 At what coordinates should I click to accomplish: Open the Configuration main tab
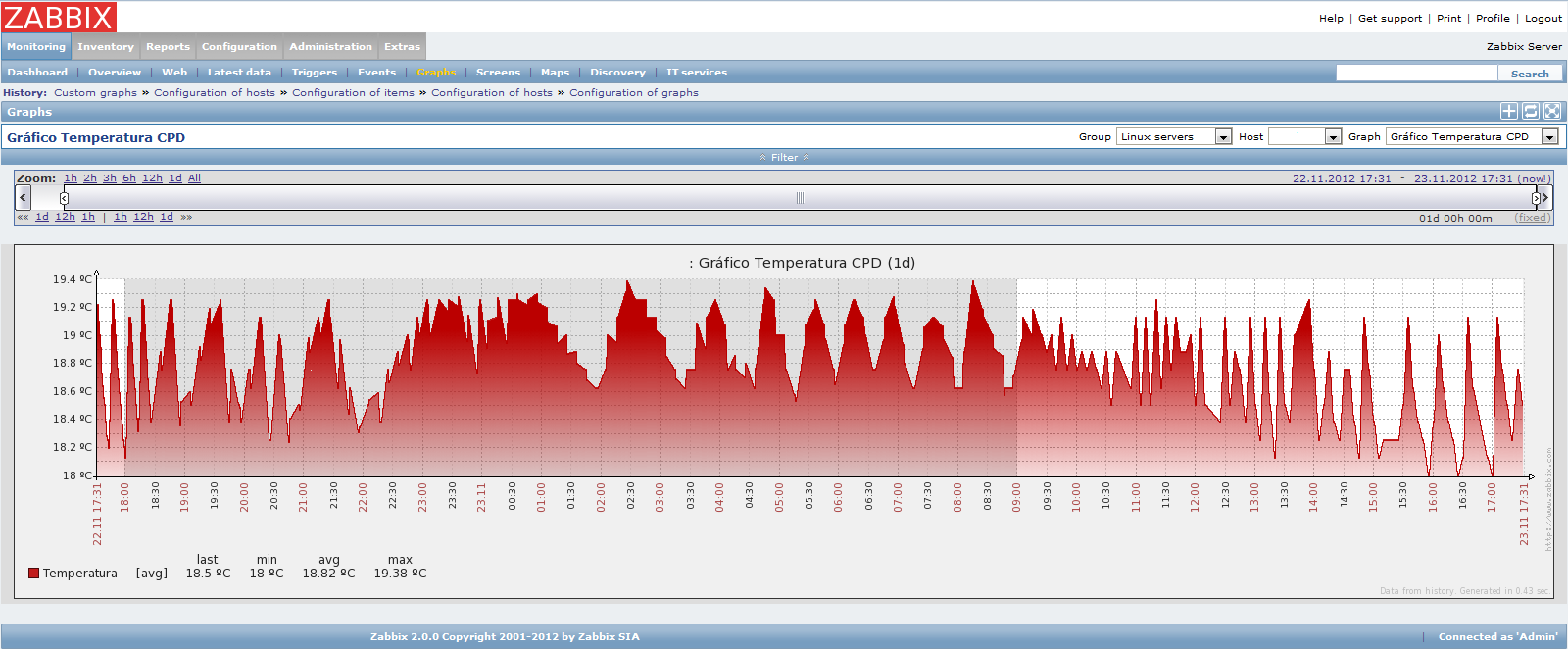click(239, 47)
